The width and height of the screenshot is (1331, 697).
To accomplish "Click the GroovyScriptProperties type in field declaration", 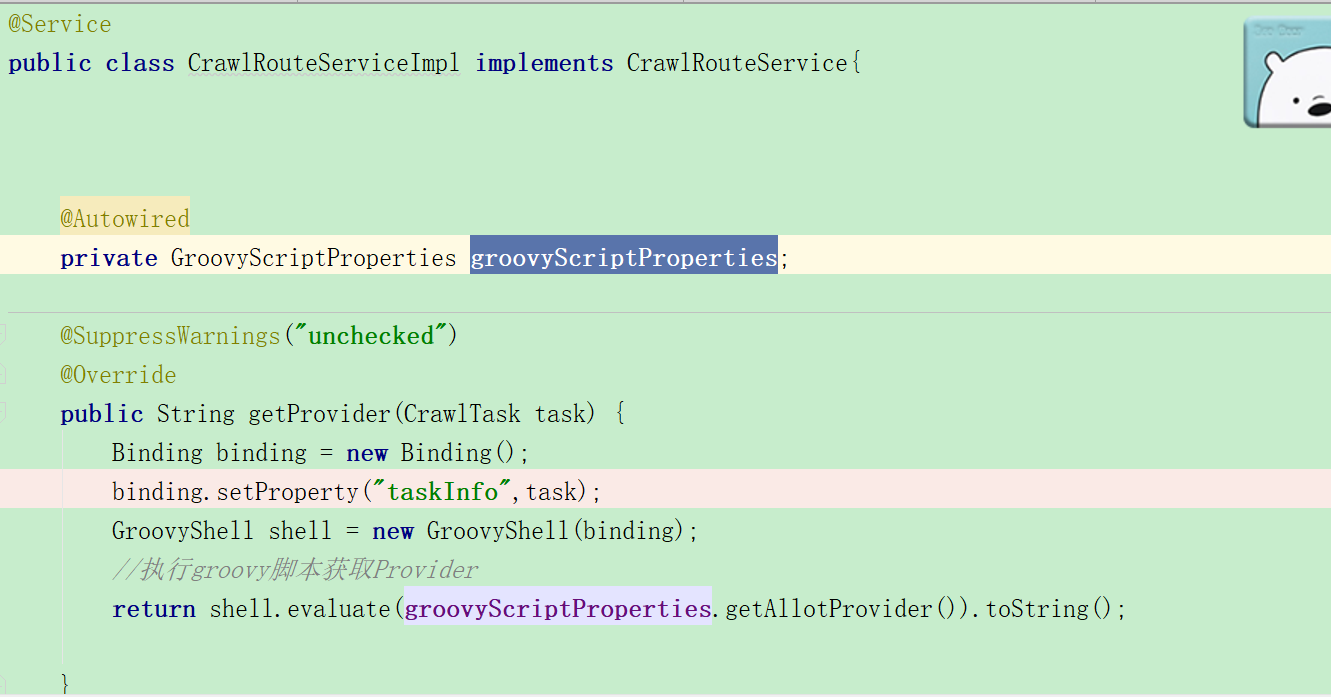I will tap(313, 258).
